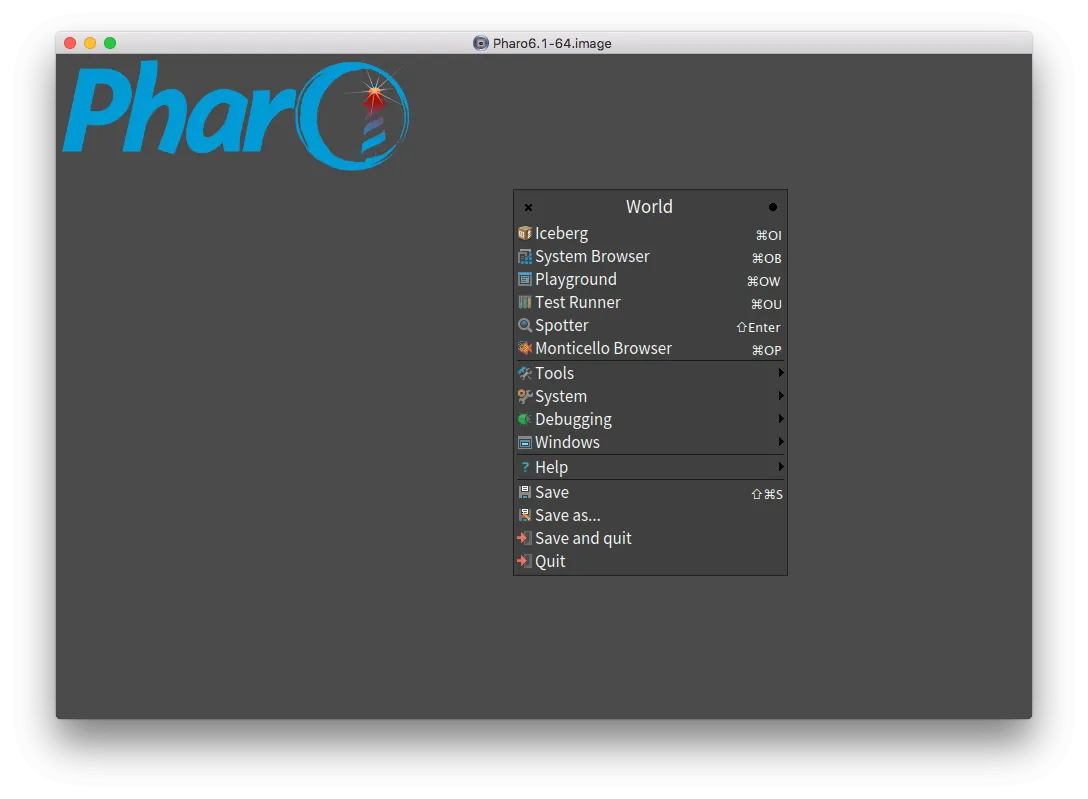
Task: Minimize window with yellow button
Action: [90, 43]
